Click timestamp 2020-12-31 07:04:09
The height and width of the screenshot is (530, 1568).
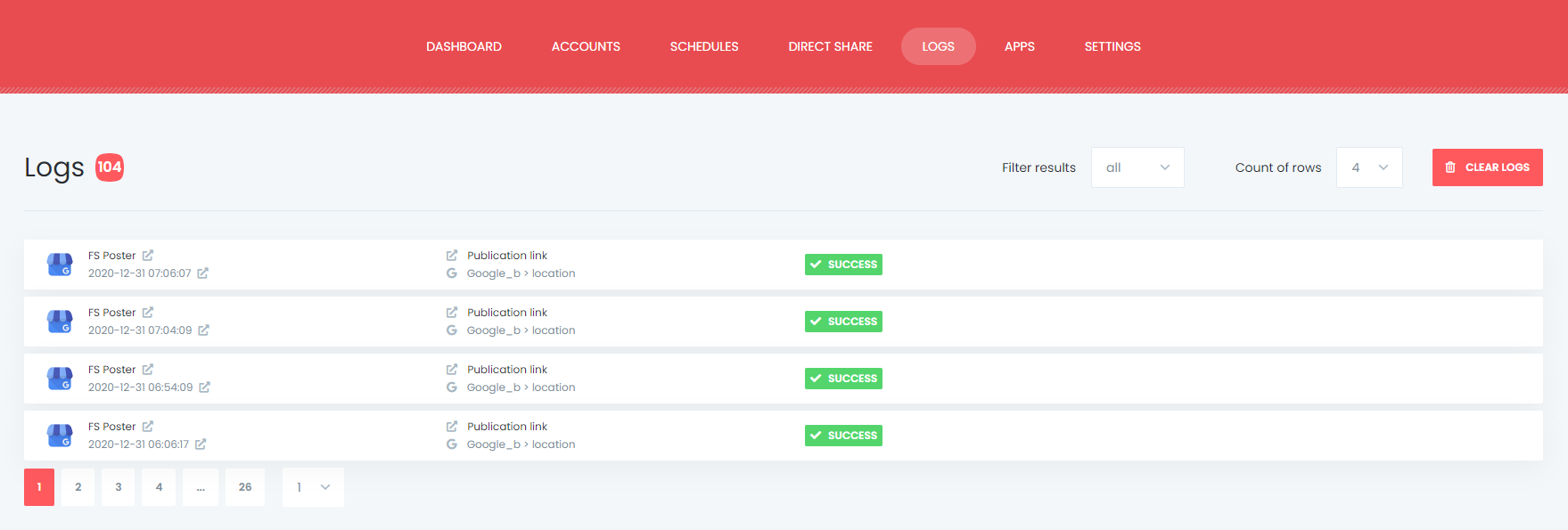[x=140, y=330]
